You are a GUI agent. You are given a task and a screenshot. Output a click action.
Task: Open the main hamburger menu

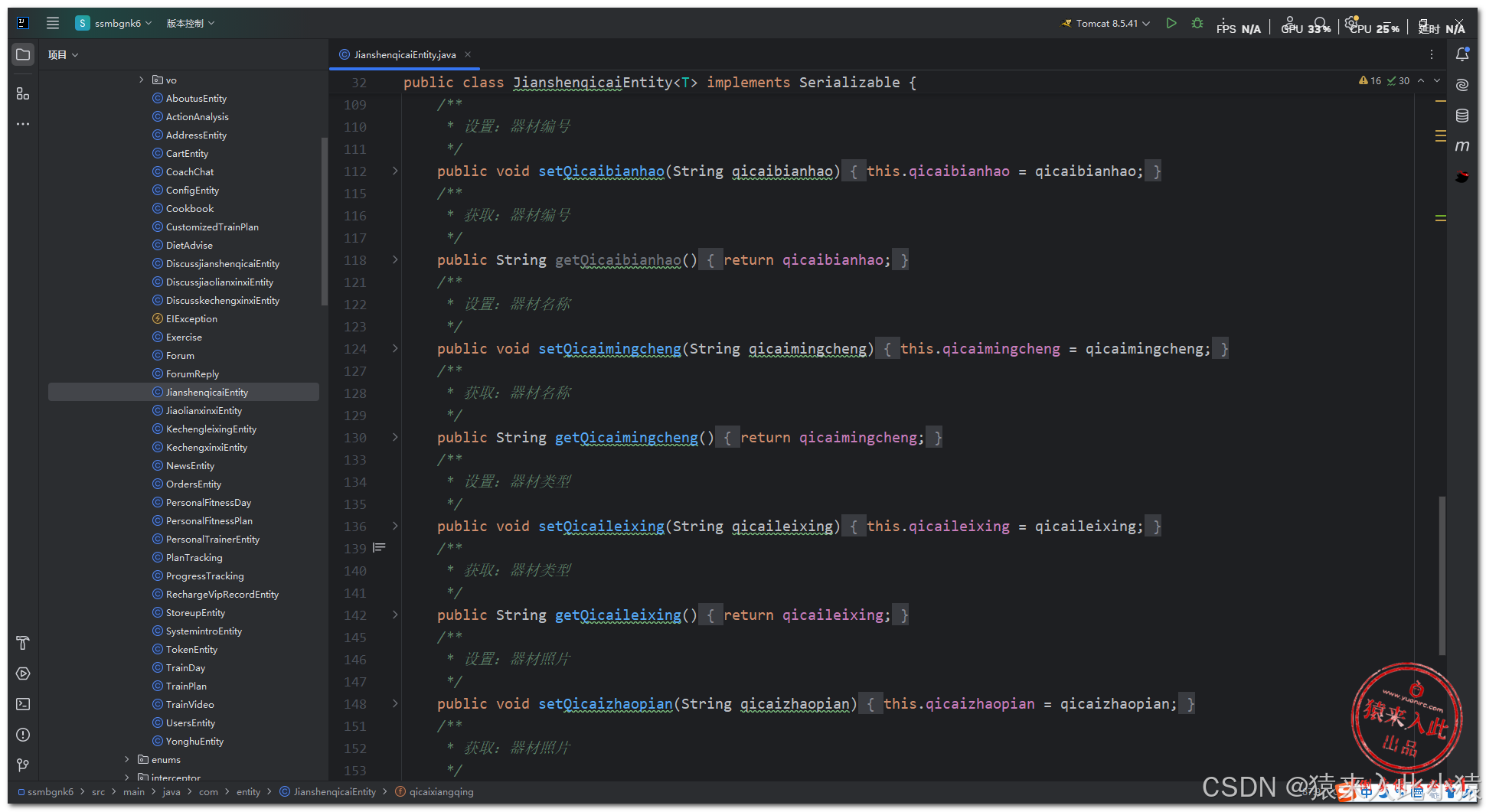pos(53,23)
